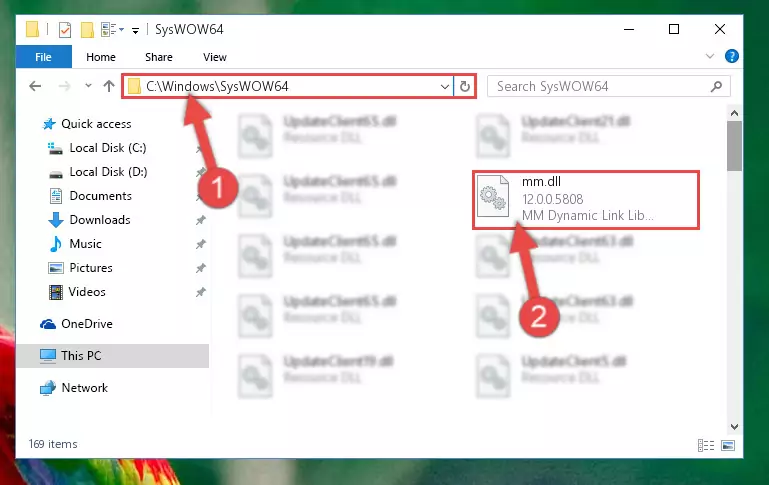Open Help with the blue question icon

[x=732, y=56]
